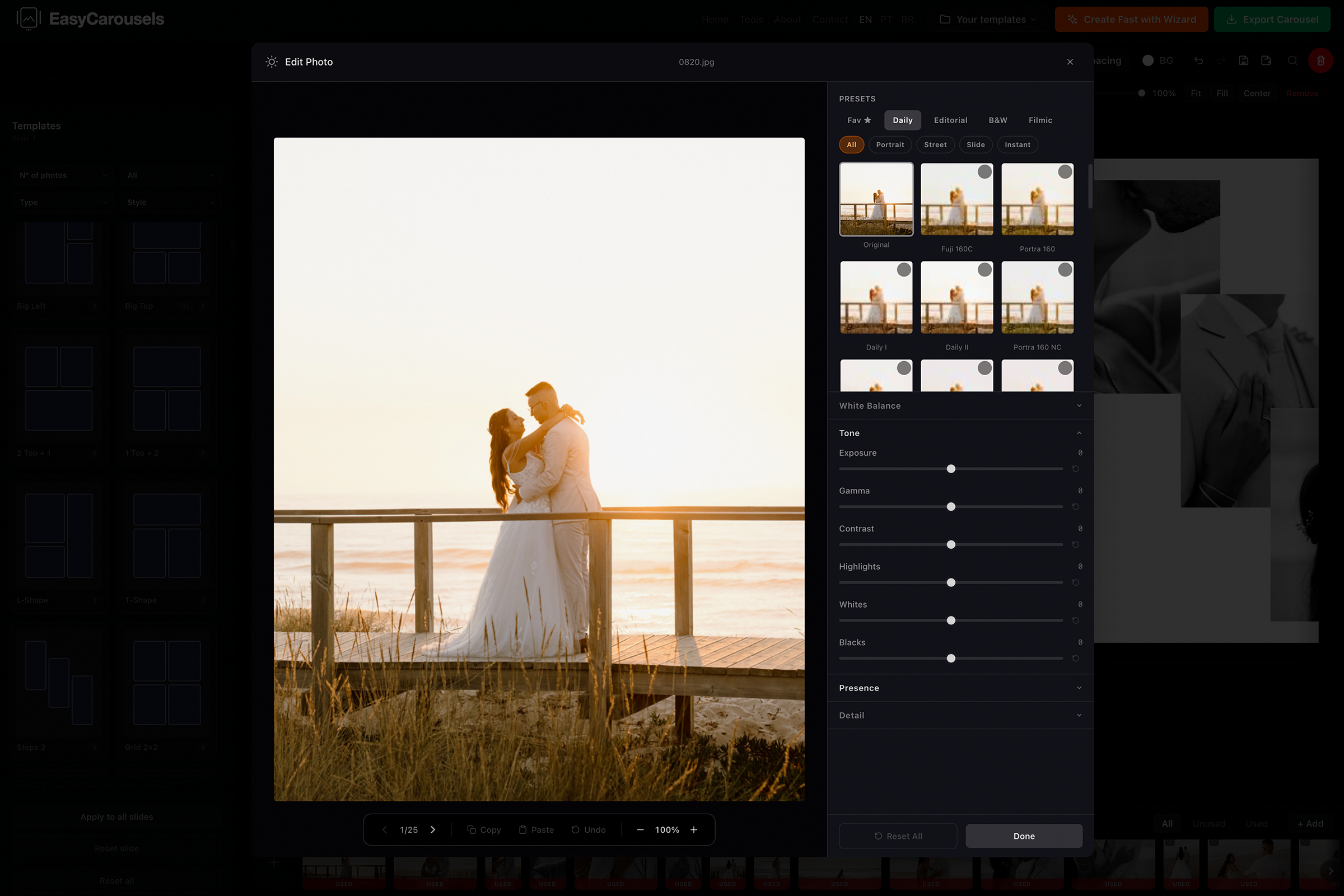Image resolution: width=1344 pixels, height=896 pixels.
Task: Click the red trash delete icon
Action: [x=1320, y=60]
